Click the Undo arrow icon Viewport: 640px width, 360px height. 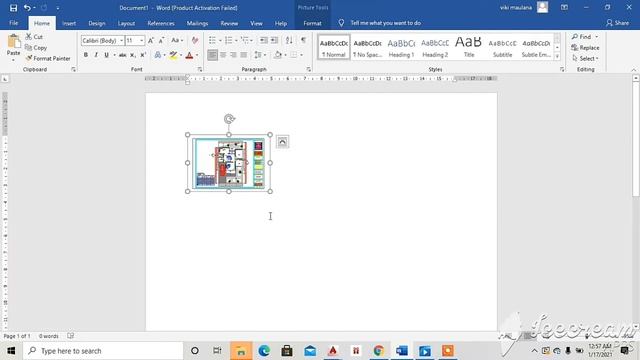coord(27,8)
